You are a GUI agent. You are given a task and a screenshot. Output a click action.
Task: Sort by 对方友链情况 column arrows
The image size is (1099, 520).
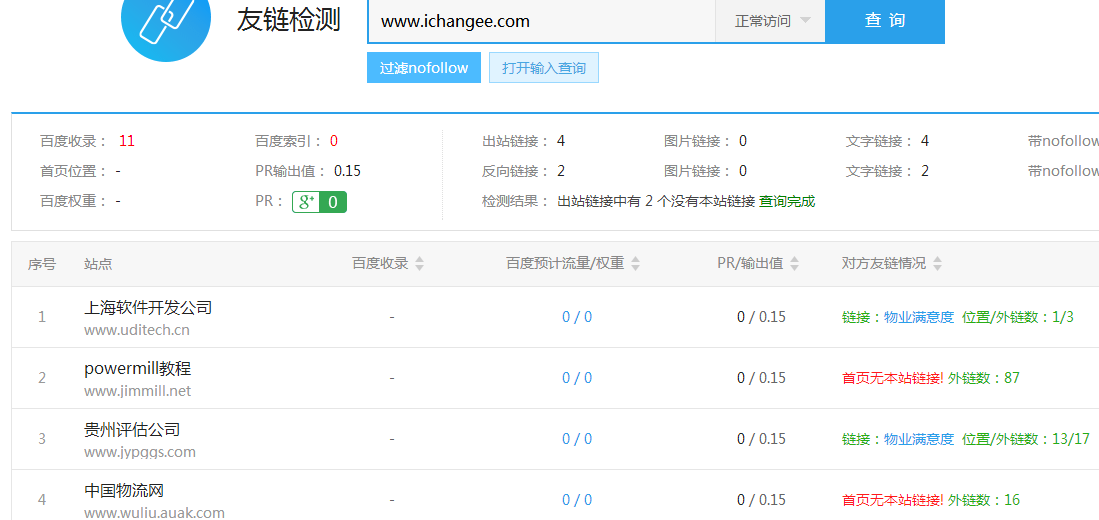click(937, 264)
